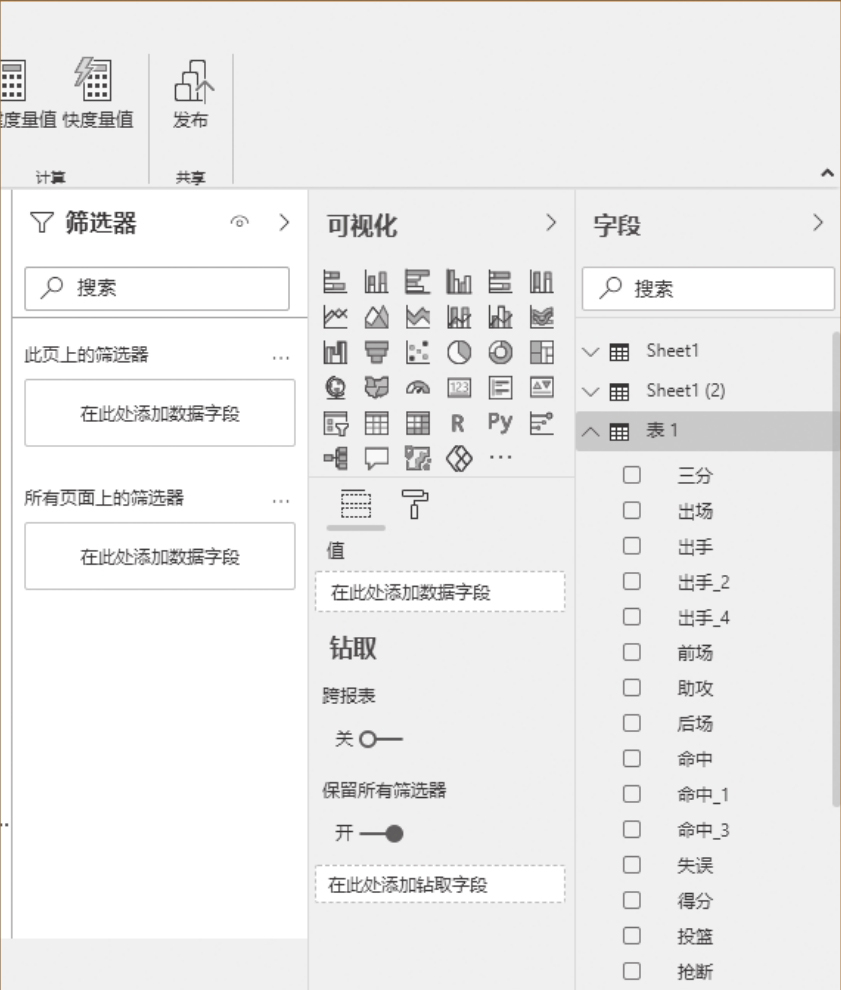Turn off the 保留所有筛选器 switch

[x=382, y=833]
